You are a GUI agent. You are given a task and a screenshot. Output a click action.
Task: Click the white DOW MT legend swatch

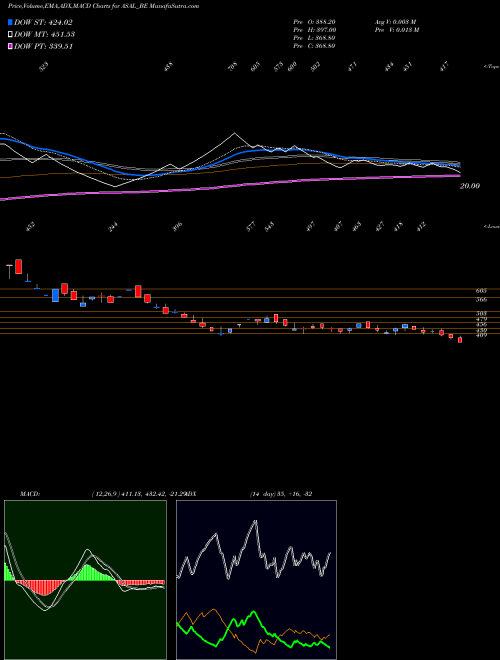pos(10,34)
